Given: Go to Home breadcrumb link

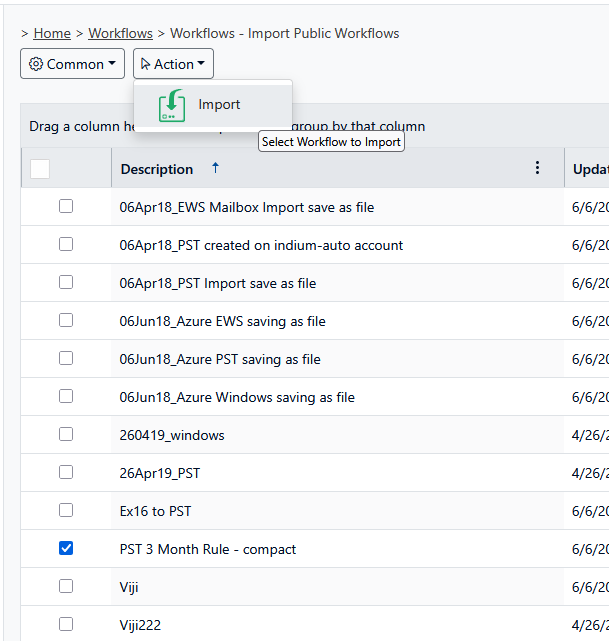Looking at the screenshot, I should click(x=52, y=33).
